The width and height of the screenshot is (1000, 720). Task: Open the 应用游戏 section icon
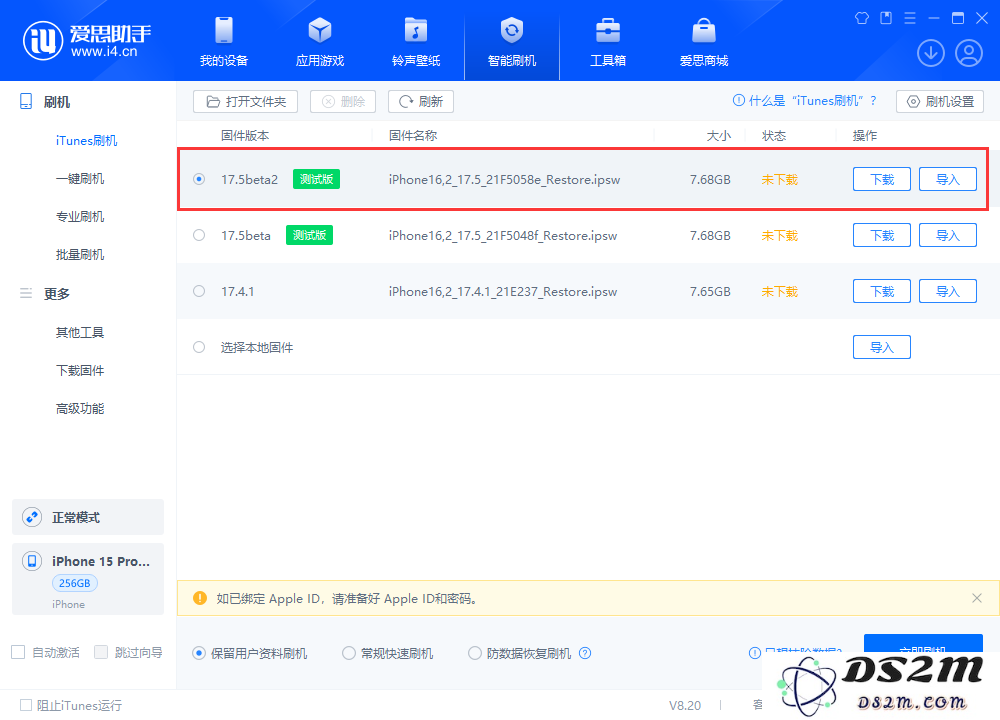320,30
